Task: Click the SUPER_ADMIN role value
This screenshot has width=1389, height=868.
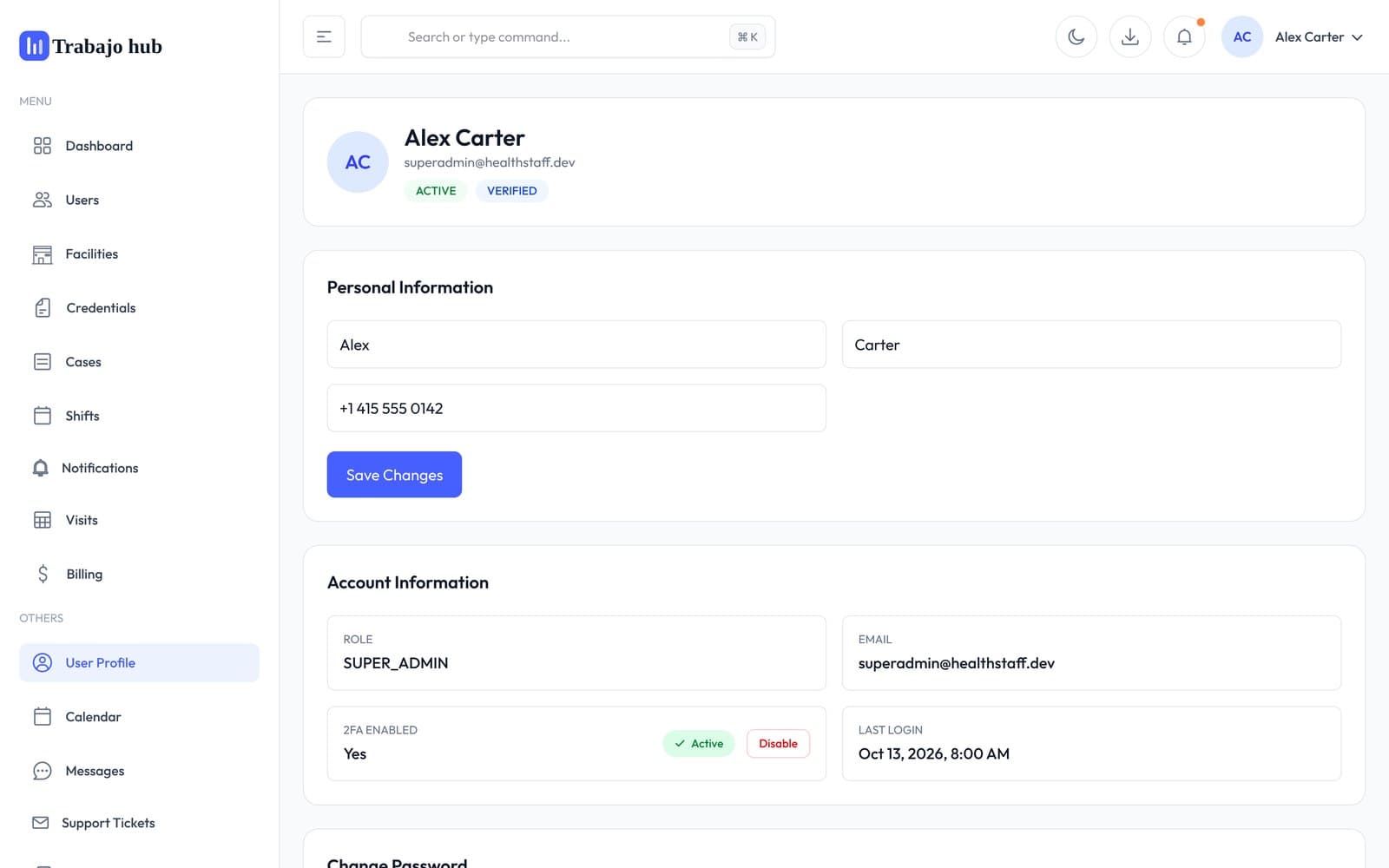Action: (396, 663)
